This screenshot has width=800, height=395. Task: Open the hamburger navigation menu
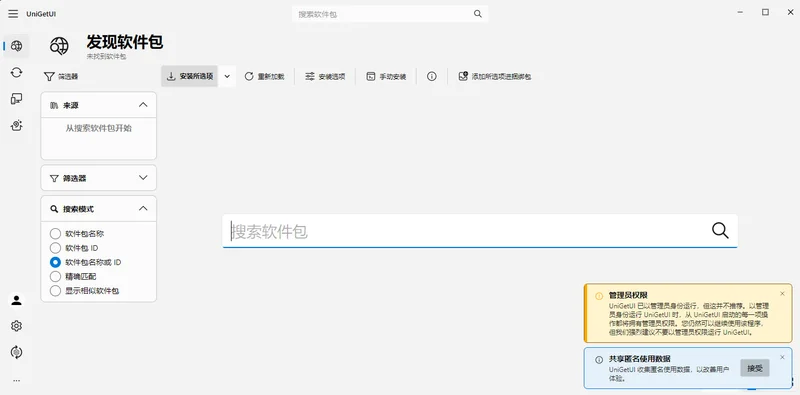(x=13, y=14)
